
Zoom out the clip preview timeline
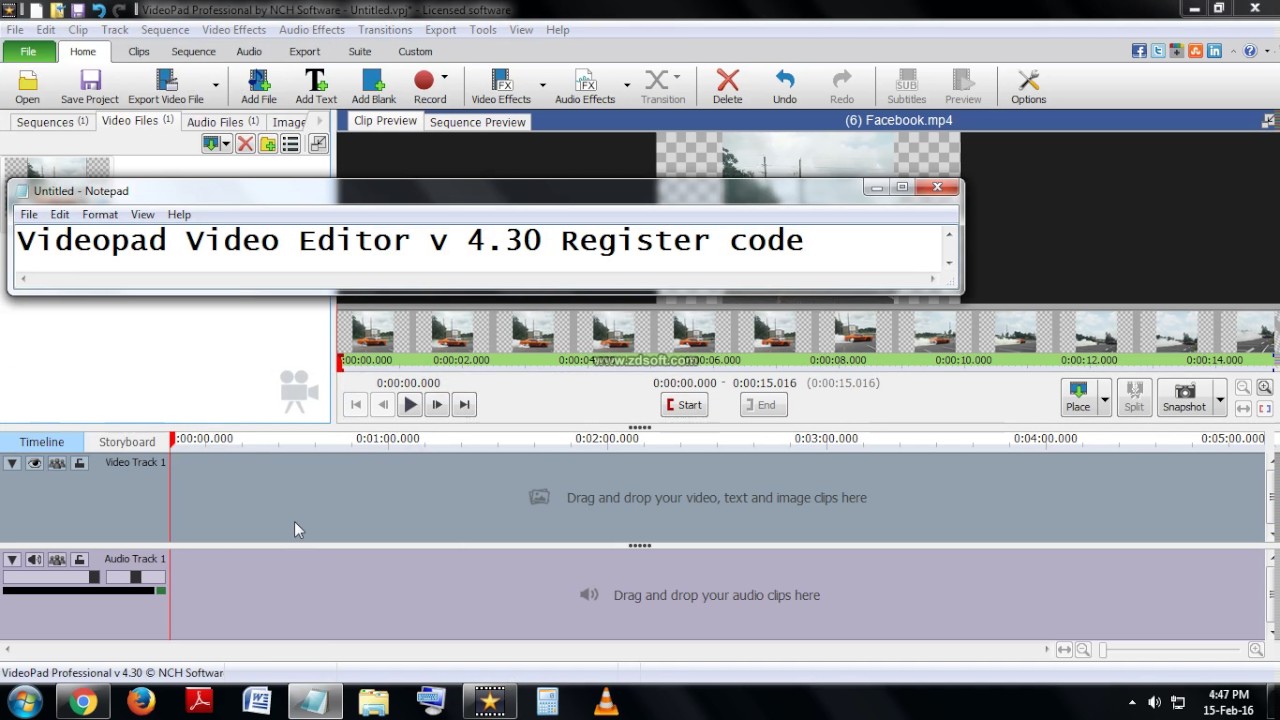pyautogui.click(x=1243, y=388)
